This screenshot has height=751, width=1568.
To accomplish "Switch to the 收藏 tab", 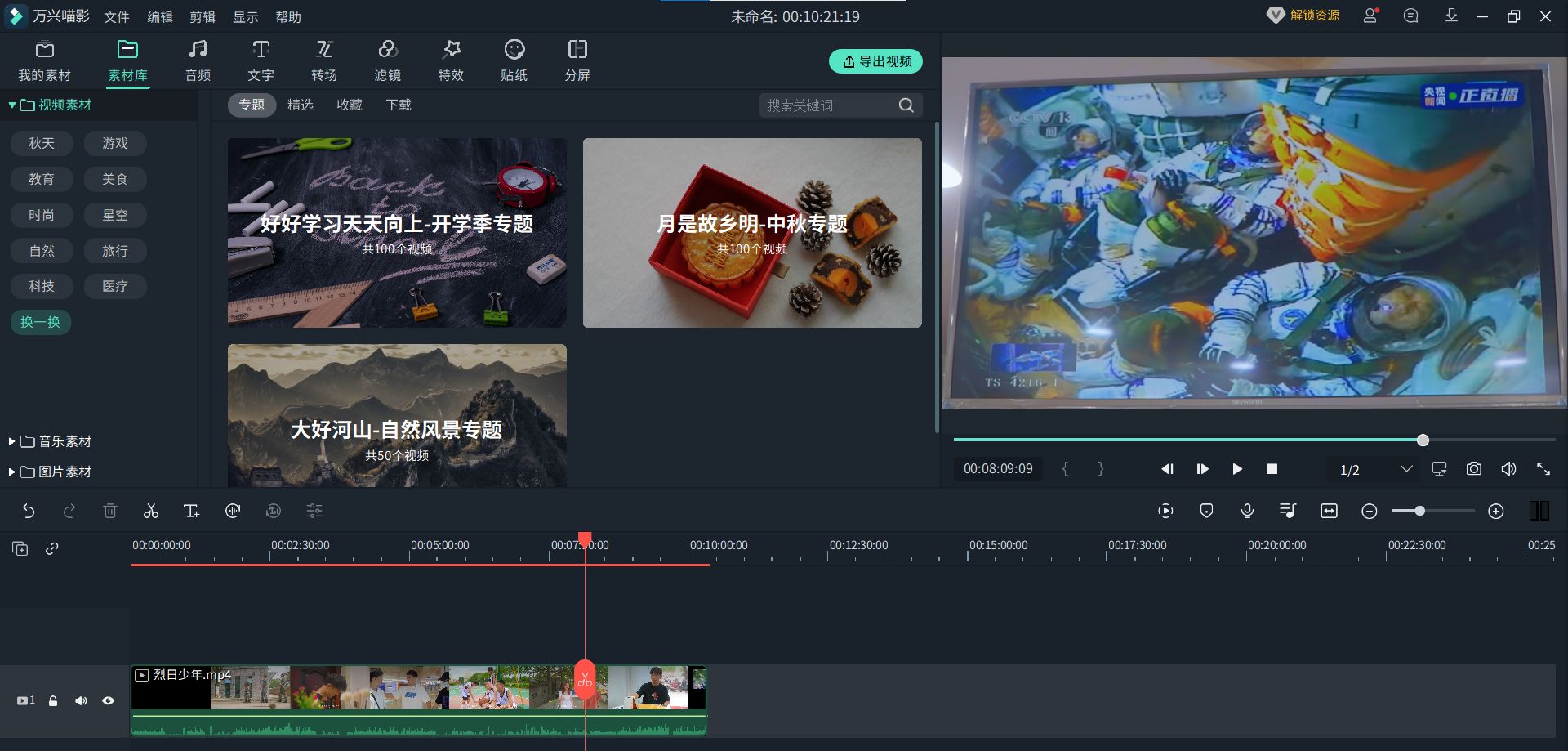I will pyautogui.click(x=350, y=105).
